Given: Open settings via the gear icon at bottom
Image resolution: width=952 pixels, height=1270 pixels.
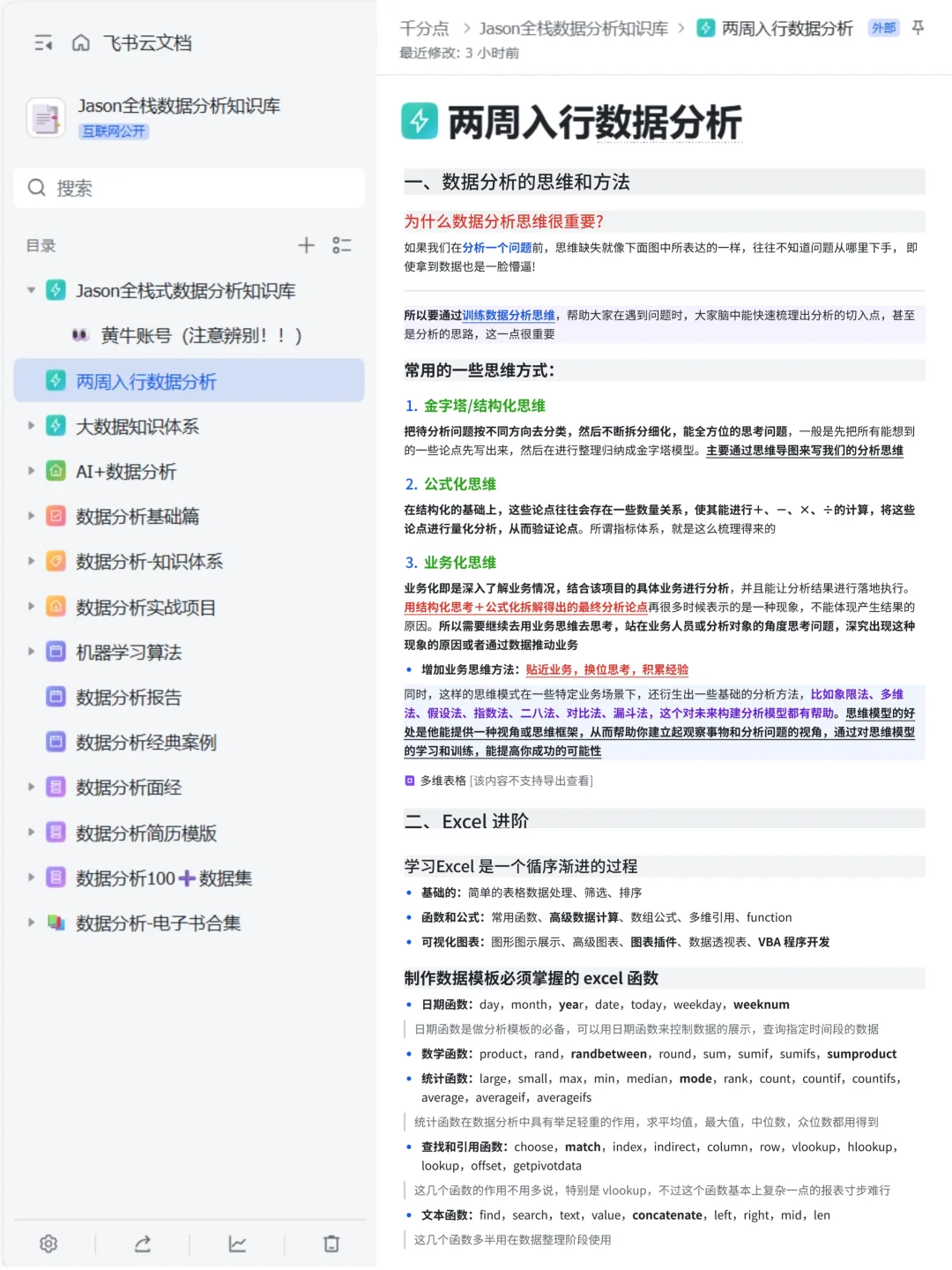Looking at the screenshot, I should 48,1244.
